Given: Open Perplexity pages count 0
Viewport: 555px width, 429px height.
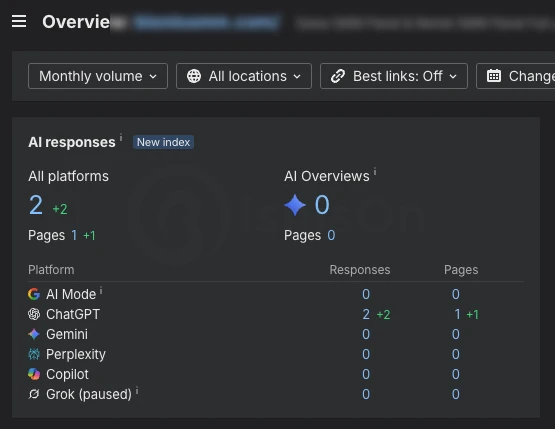Looking at the screenshot, I should click(456, 354).
